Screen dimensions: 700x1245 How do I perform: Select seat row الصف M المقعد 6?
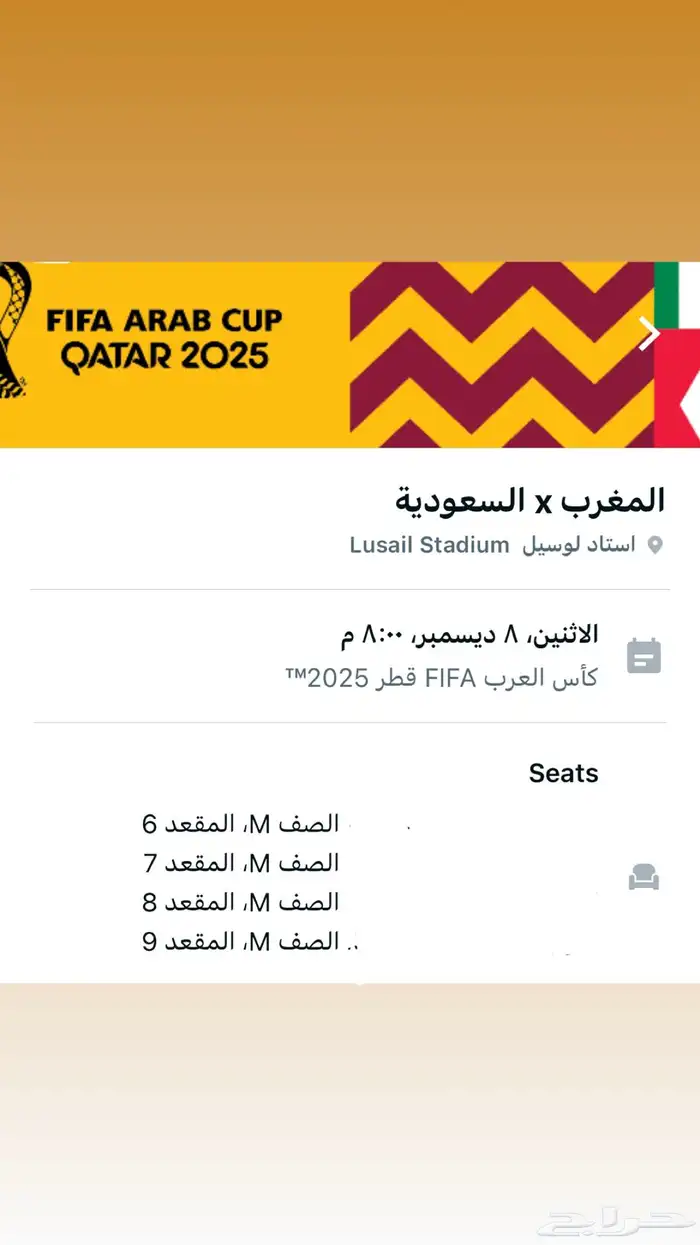(240, 822)
